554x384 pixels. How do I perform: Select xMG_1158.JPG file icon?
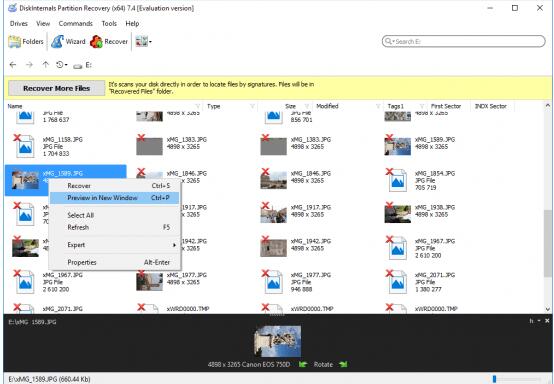pos(24,146)
